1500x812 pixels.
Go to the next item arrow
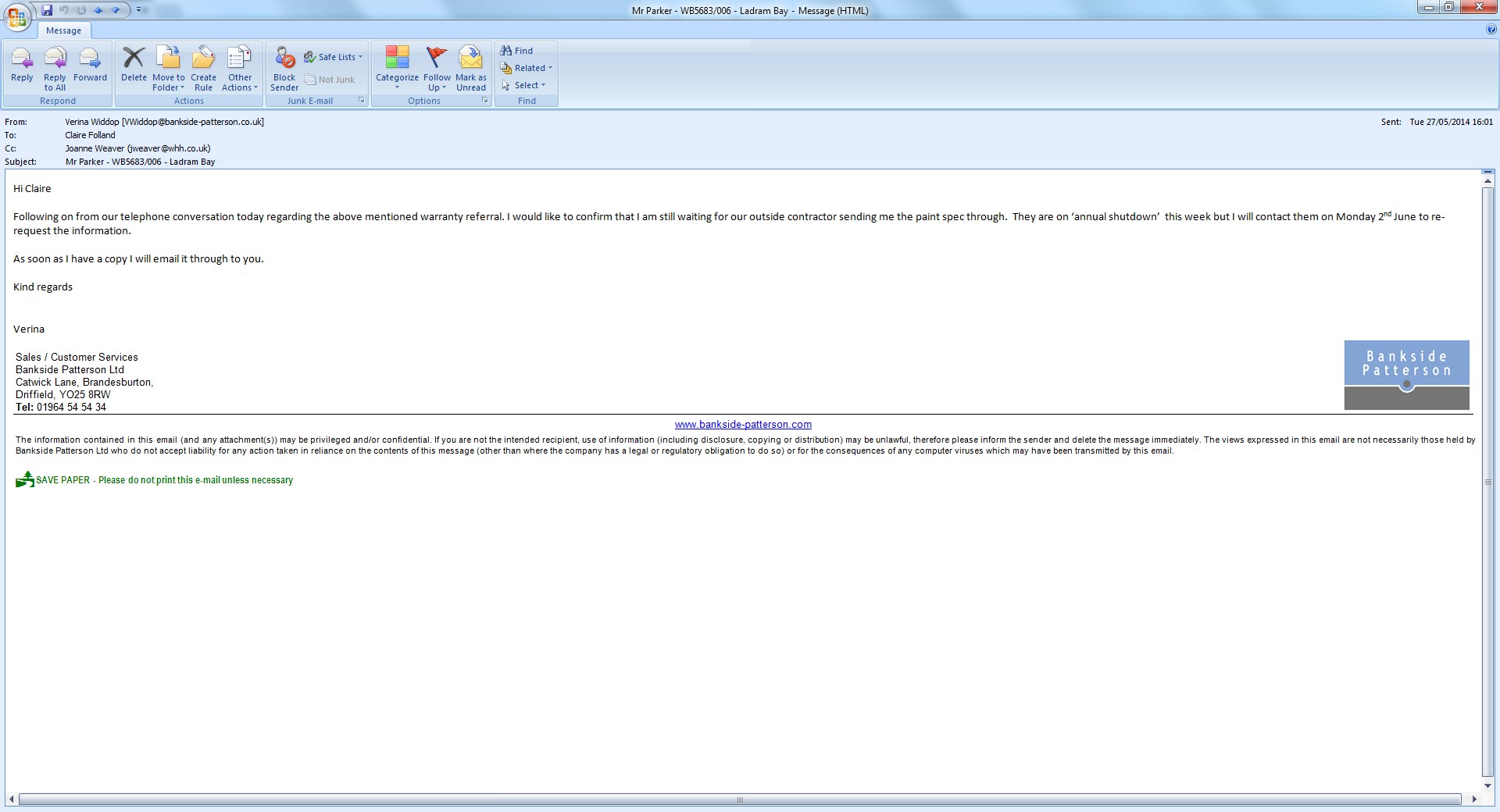(116, 10)
